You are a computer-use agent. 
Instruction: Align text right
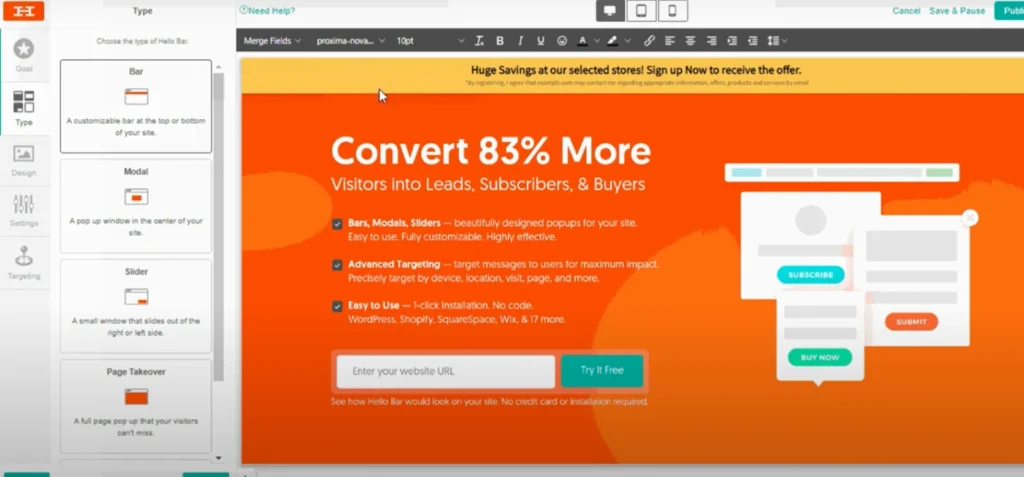coord(711,41)
